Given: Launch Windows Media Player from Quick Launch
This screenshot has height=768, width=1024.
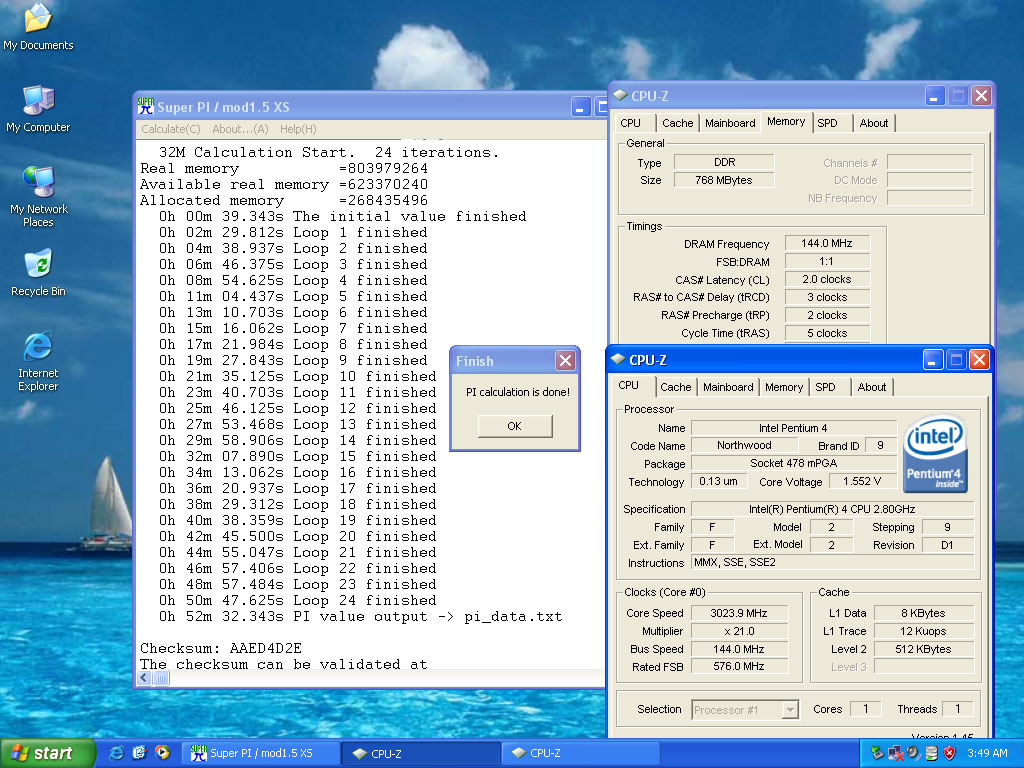Looking at the screenshot, I should tap(162, 753).
